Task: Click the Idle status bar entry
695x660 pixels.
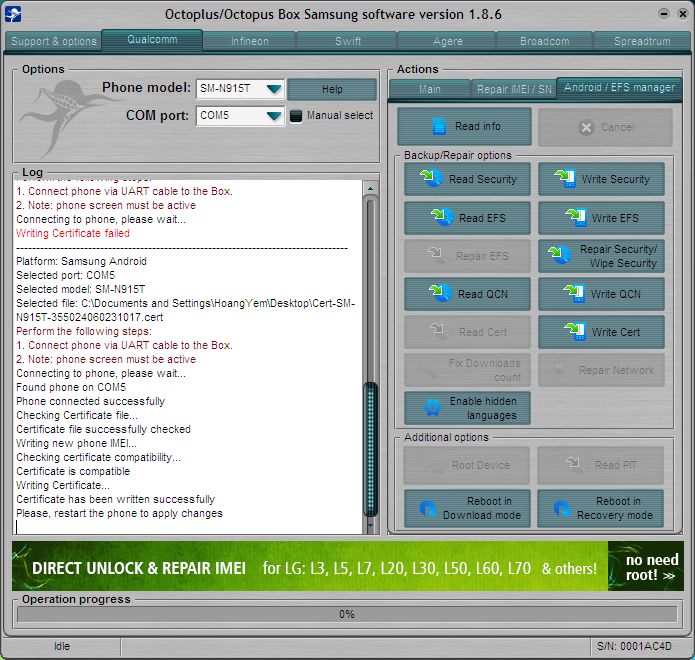Action: [62, 646]
